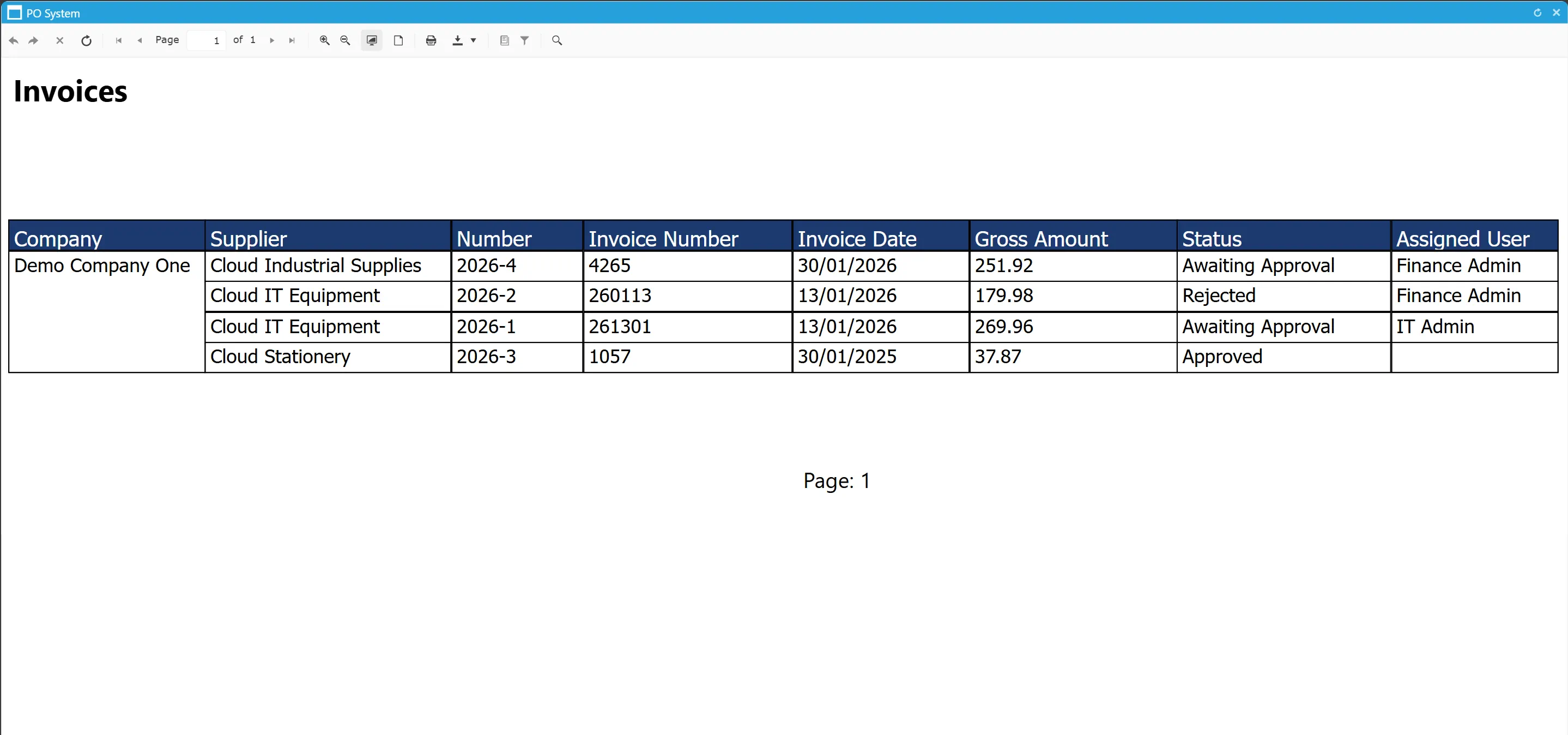
Task: Jump to the last page icon
Action: 292,40
